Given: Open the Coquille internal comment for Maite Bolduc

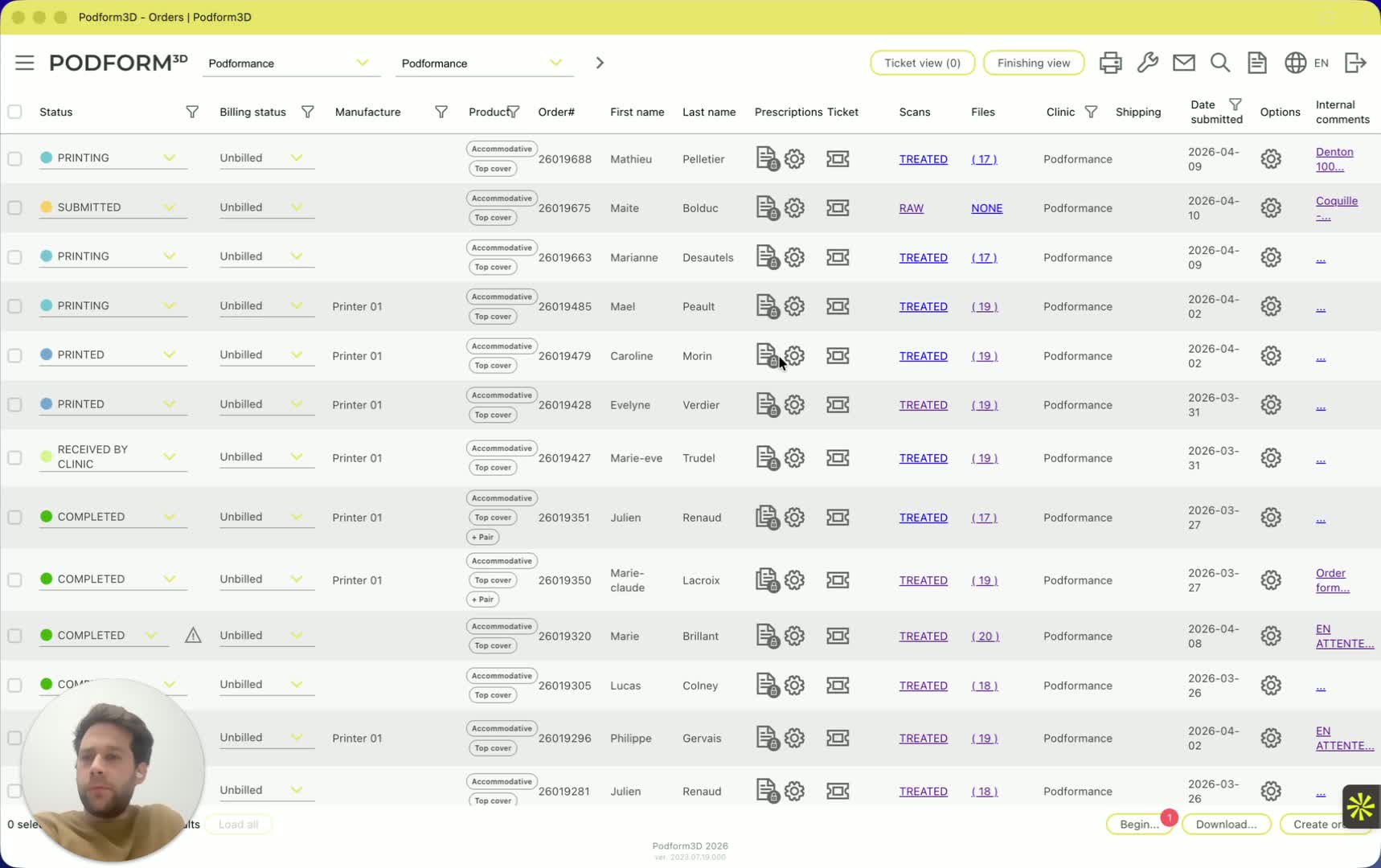Looking at the screenshot, I should pyautogui.click(x=1336, y=208).
